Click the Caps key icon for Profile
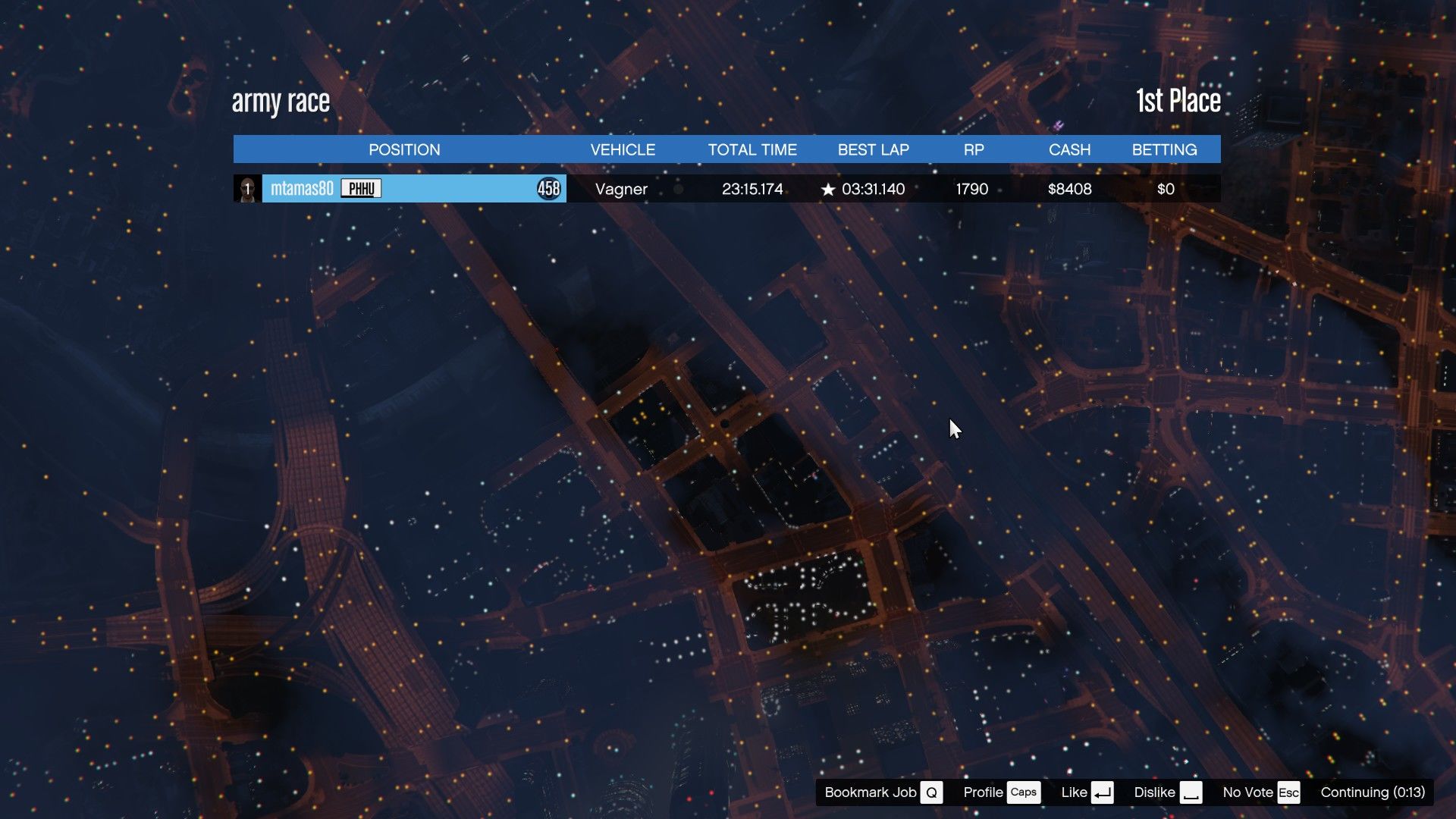 point(1023,792)
